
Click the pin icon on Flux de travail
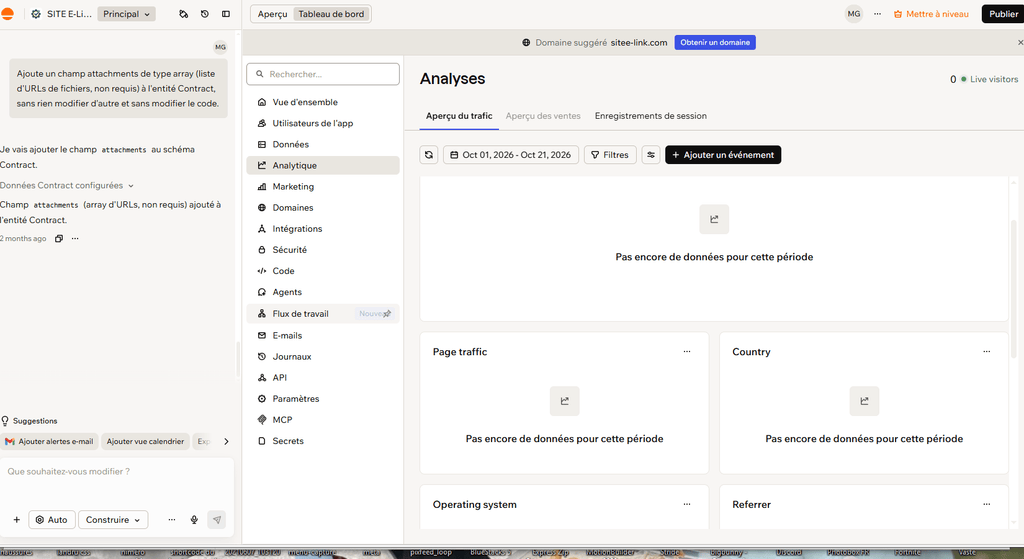coord(387,313)
